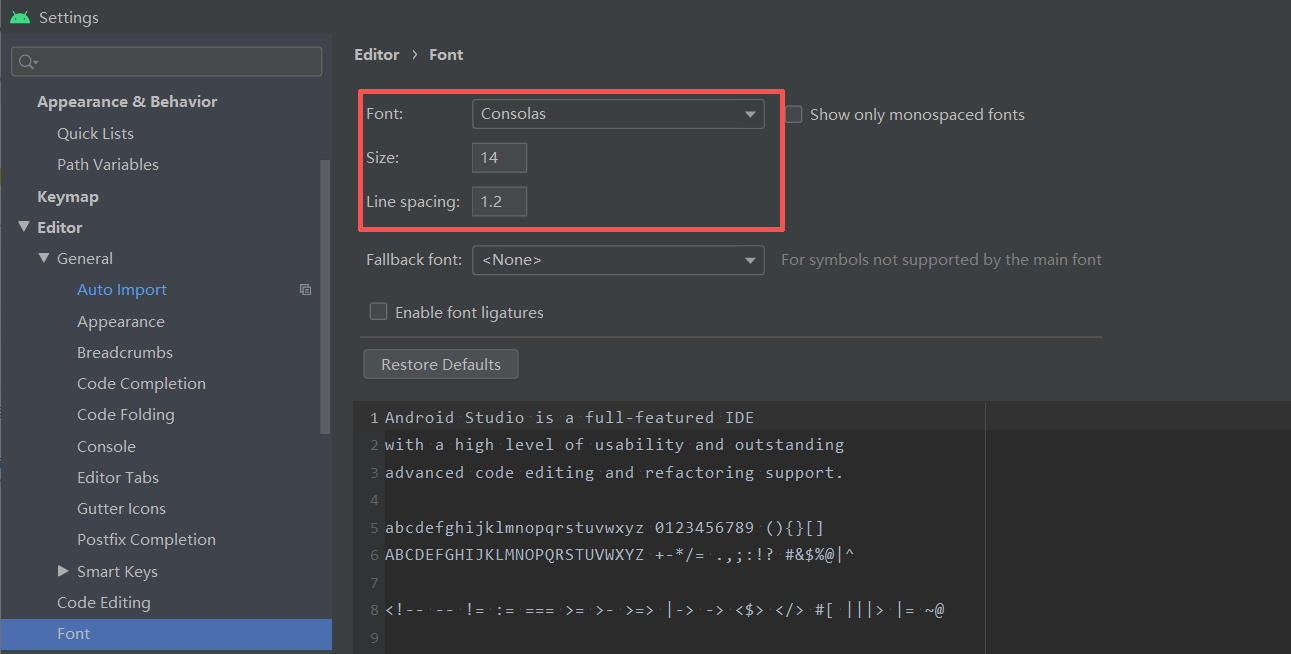Open the Fallback font dropdown

[x=618, y=260]
